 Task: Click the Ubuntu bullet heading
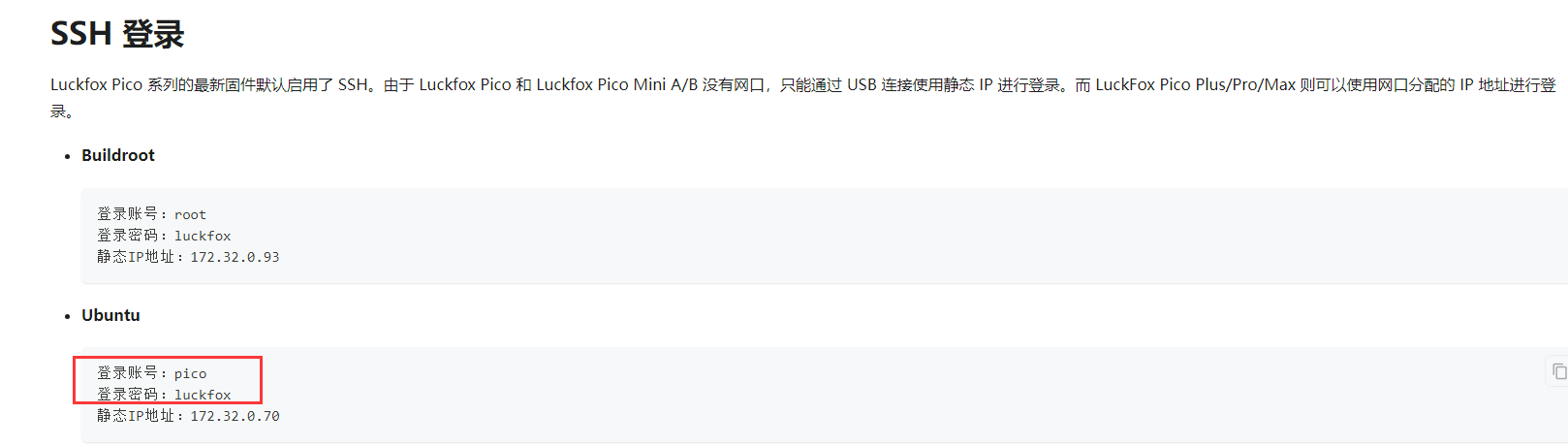click(110, 315)
